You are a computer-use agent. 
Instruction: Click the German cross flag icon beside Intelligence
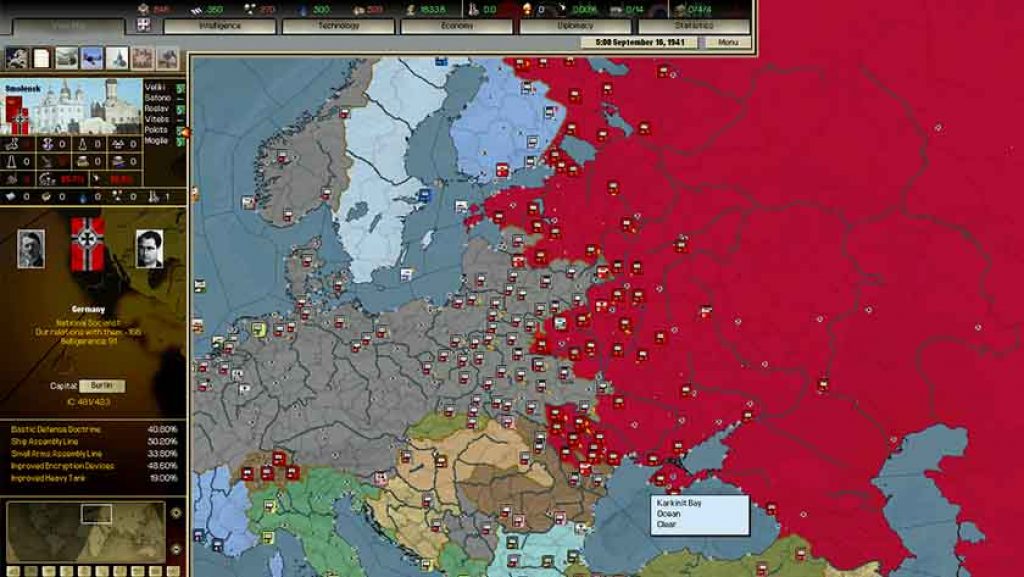144,25
